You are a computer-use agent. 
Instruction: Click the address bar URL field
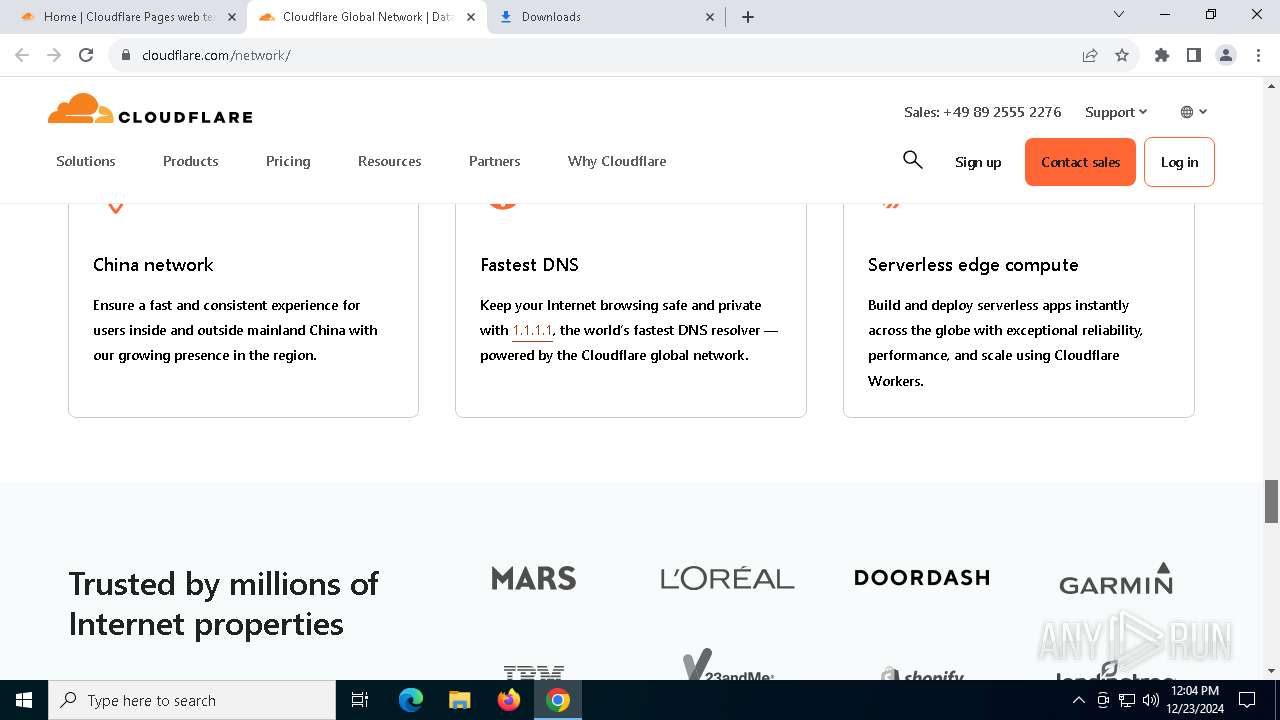pos(600,55)
